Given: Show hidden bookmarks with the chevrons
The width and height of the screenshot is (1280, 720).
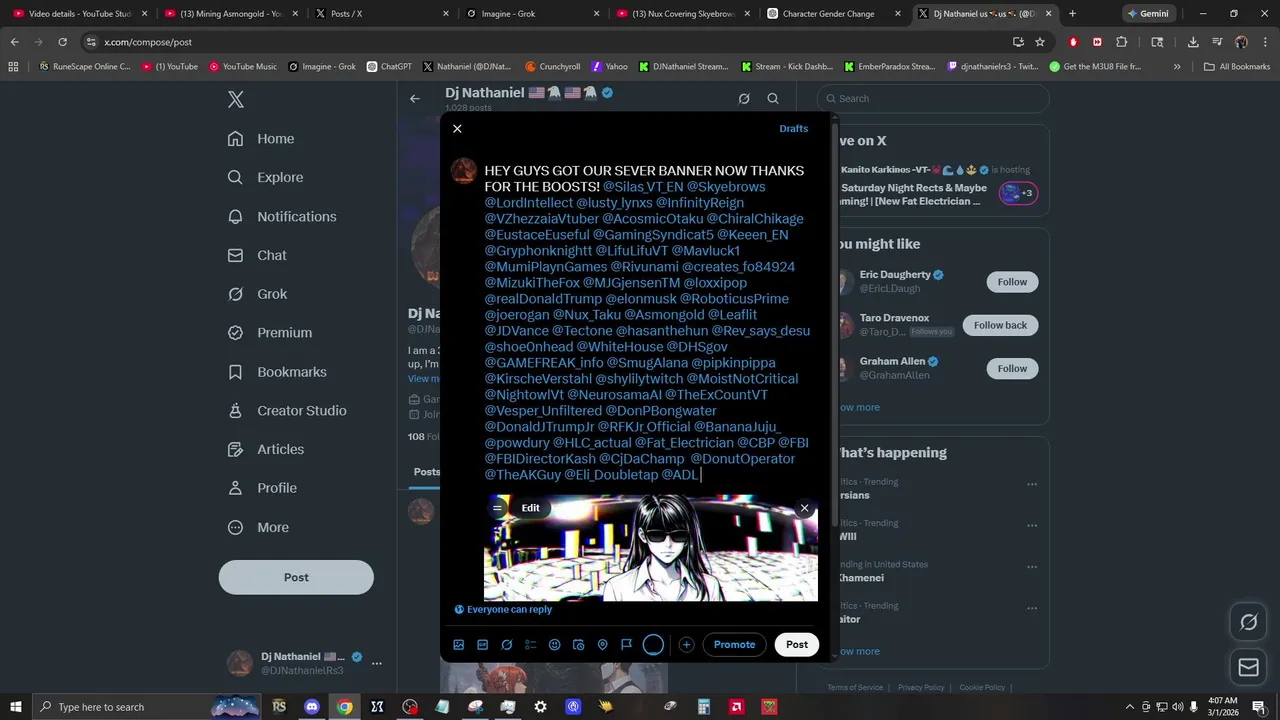Looking at the screenshot, I should [1177, 67].
